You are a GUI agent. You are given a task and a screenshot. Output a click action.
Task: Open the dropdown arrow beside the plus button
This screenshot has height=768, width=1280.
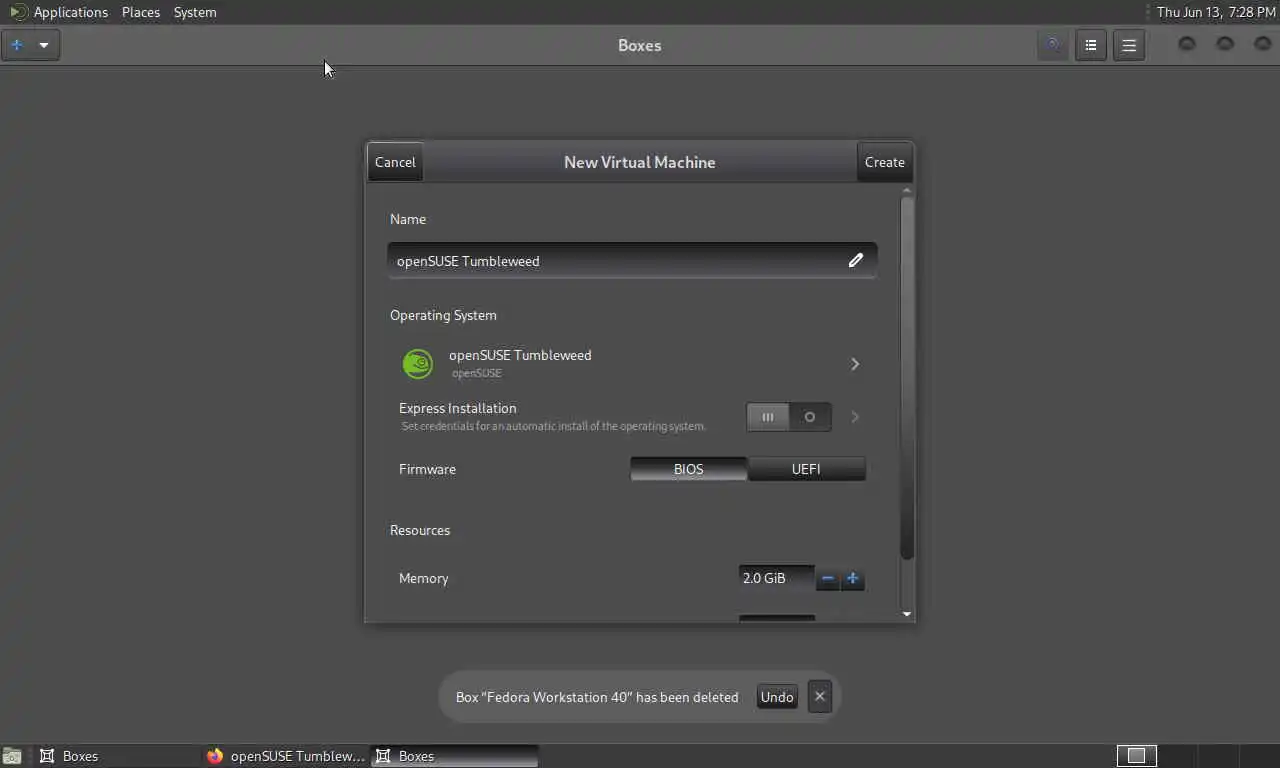coord(44,45)
